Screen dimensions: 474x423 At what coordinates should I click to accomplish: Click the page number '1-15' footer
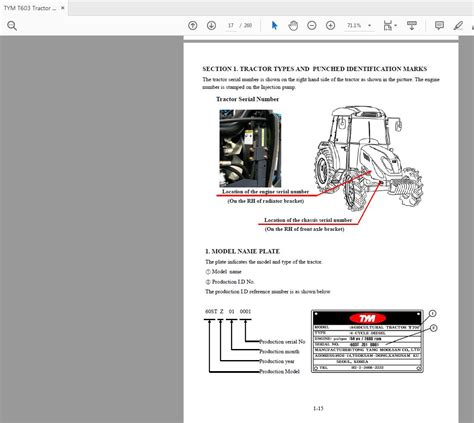click(318, 408)
